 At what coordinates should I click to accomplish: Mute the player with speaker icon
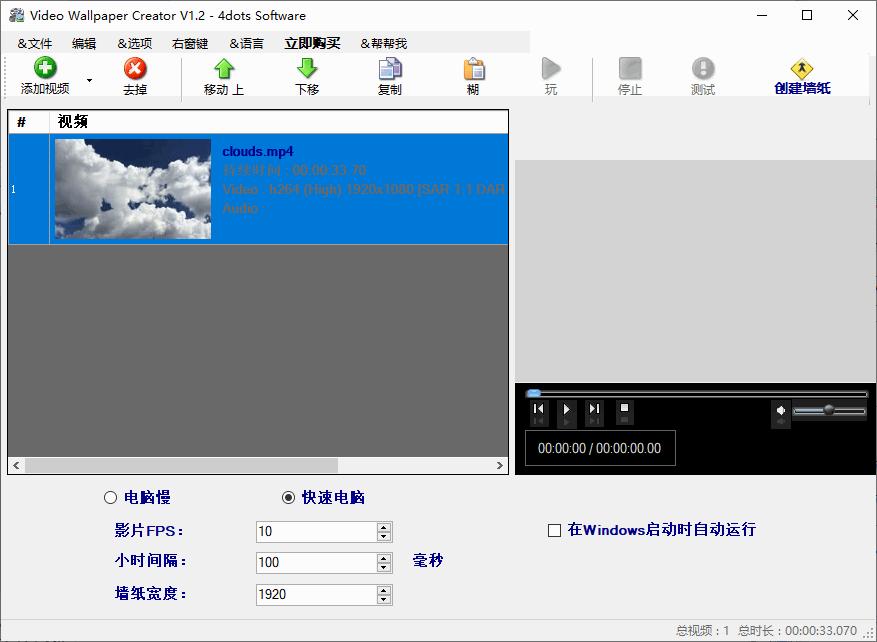tap(781, 410)
